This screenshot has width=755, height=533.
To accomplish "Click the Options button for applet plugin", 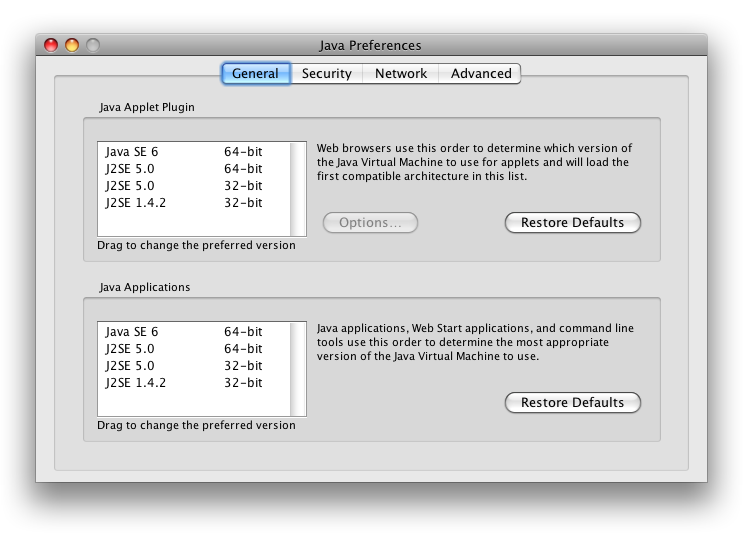I will point(370,223).
